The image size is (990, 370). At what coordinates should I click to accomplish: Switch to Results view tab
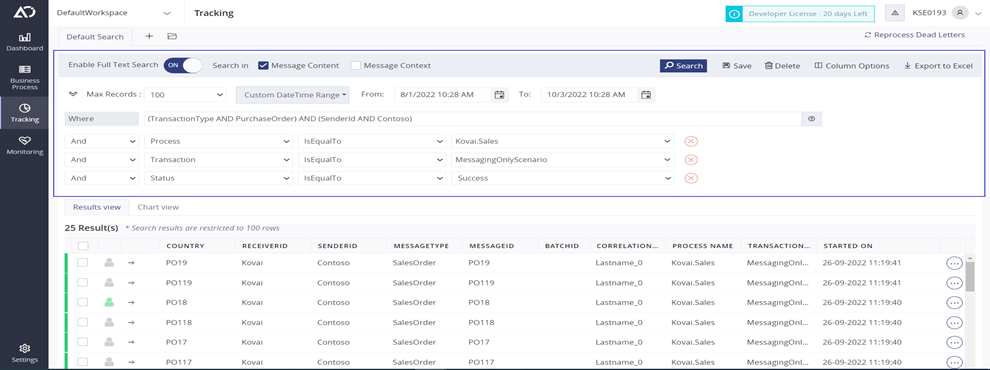point(97,207)
